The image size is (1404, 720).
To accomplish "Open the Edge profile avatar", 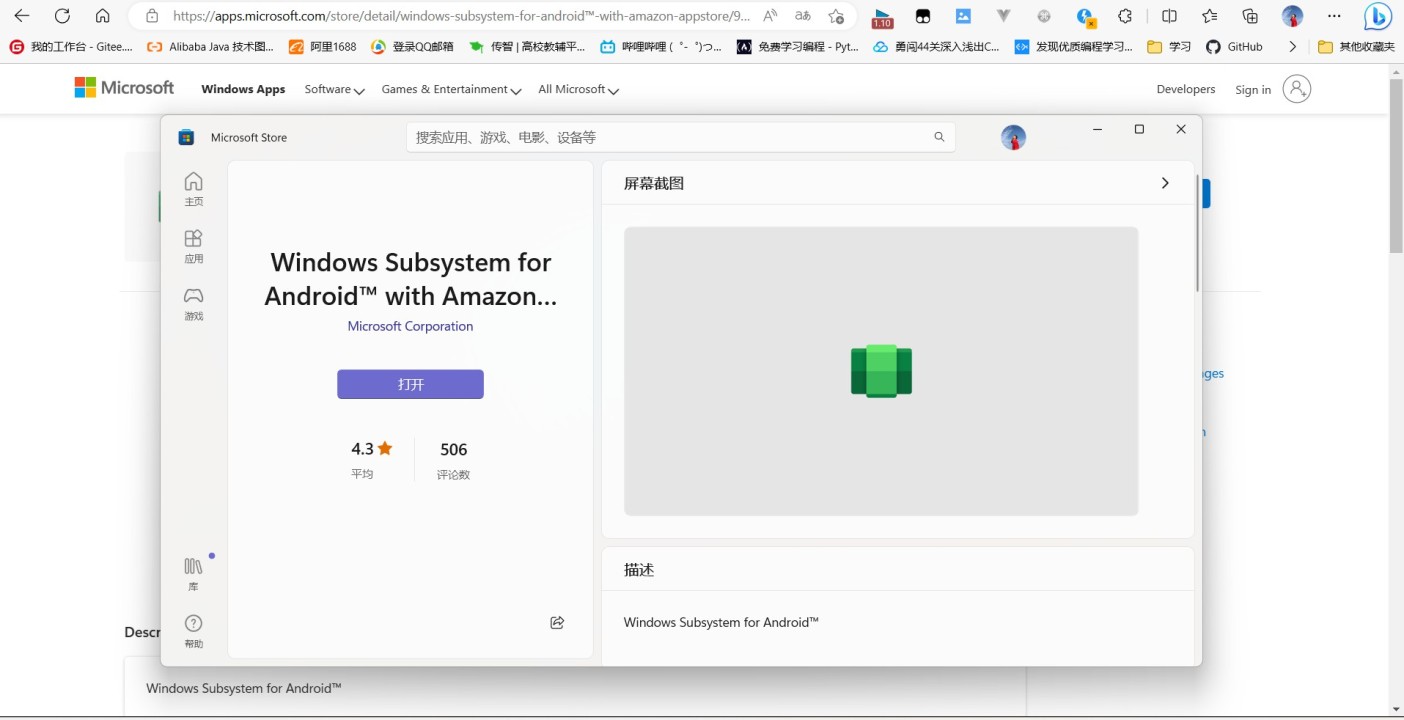I will pos(1293,16).
